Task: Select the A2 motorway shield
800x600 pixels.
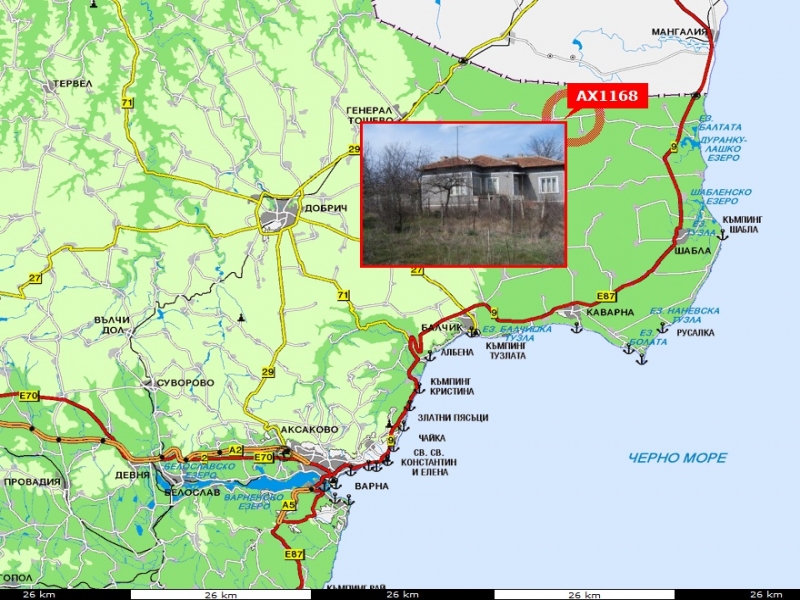Action: tap(235, 450)
